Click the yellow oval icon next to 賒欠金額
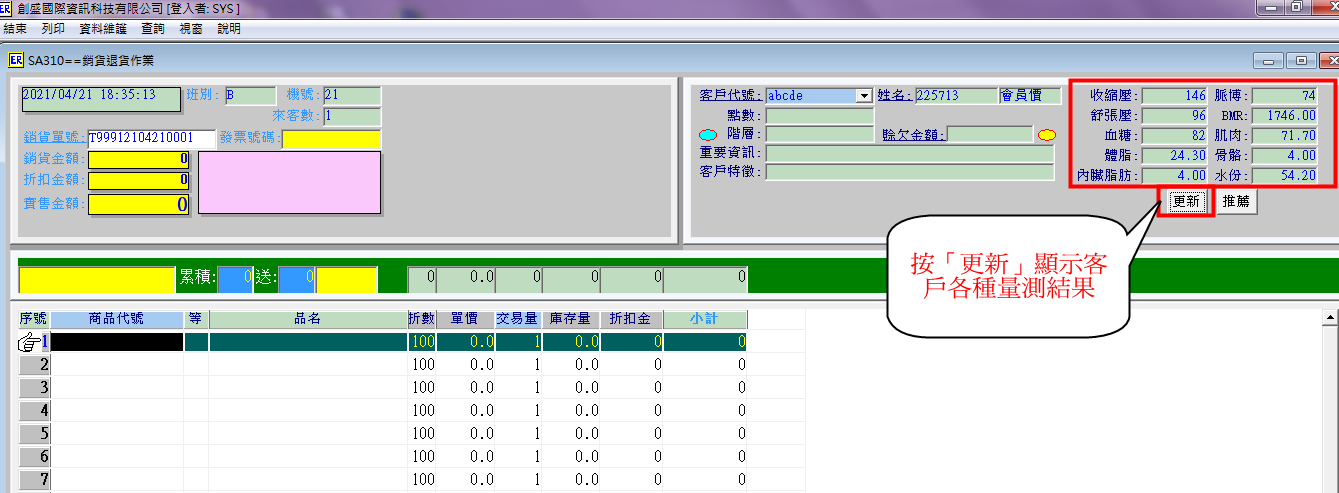This screenshot has height=493, width=1339. [x=1047, y=135]
